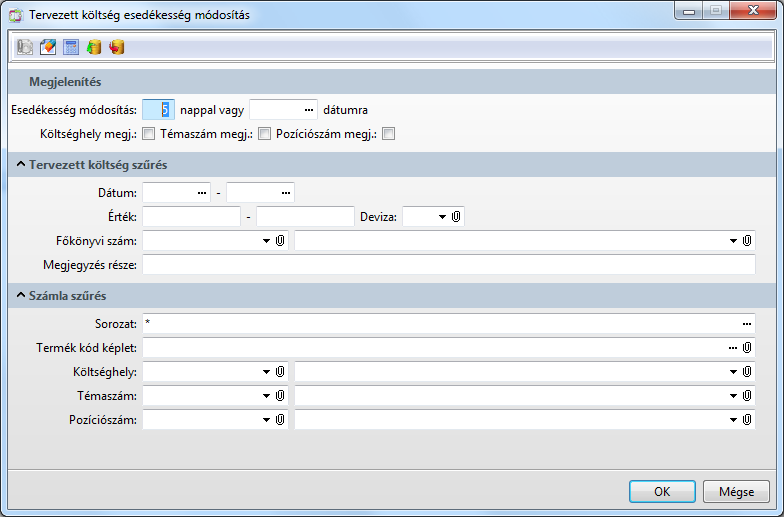Click the Érték maximum input field

point(305,216)
